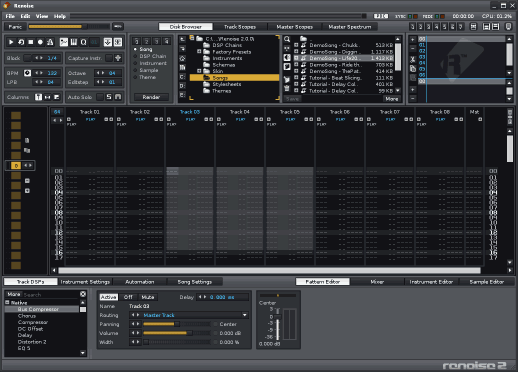Click the Render button

pos(151,97)
